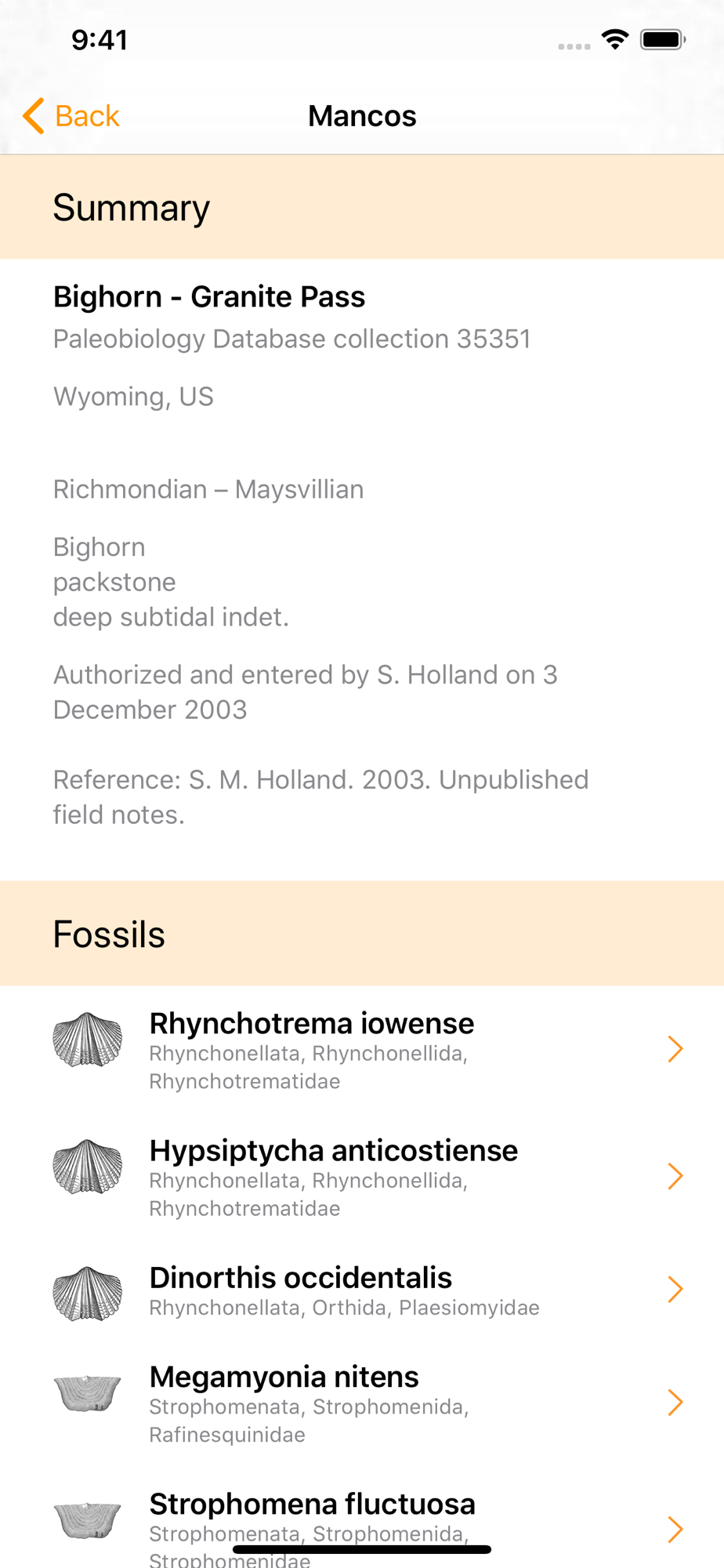
Task: Tap the home indicator bar
Action: tap(362, 1549)
